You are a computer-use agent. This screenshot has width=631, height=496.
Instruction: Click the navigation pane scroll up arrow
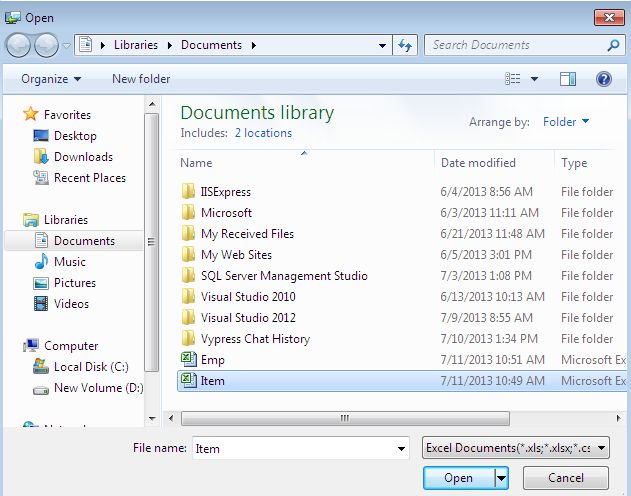click(x=152, y=104)
